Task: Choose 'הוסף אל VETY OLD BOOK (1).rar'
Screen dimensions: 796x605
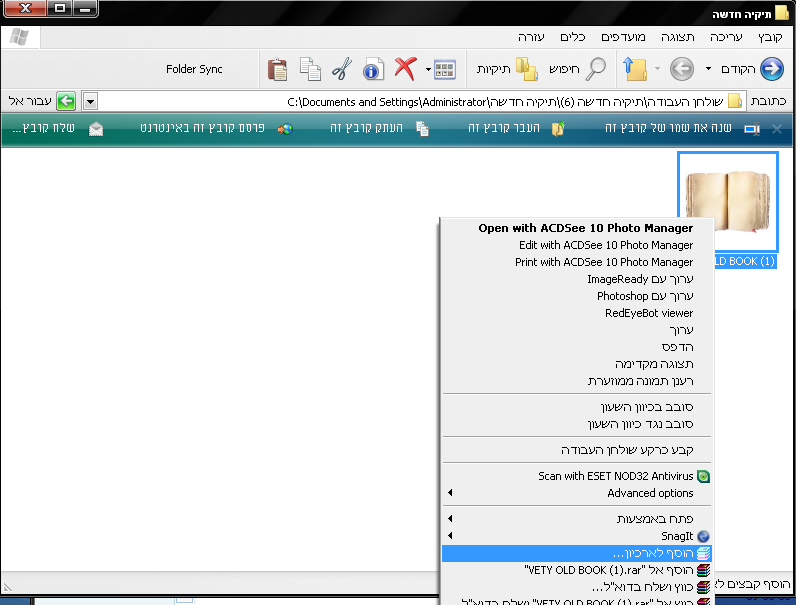Action: coord(577,570)
